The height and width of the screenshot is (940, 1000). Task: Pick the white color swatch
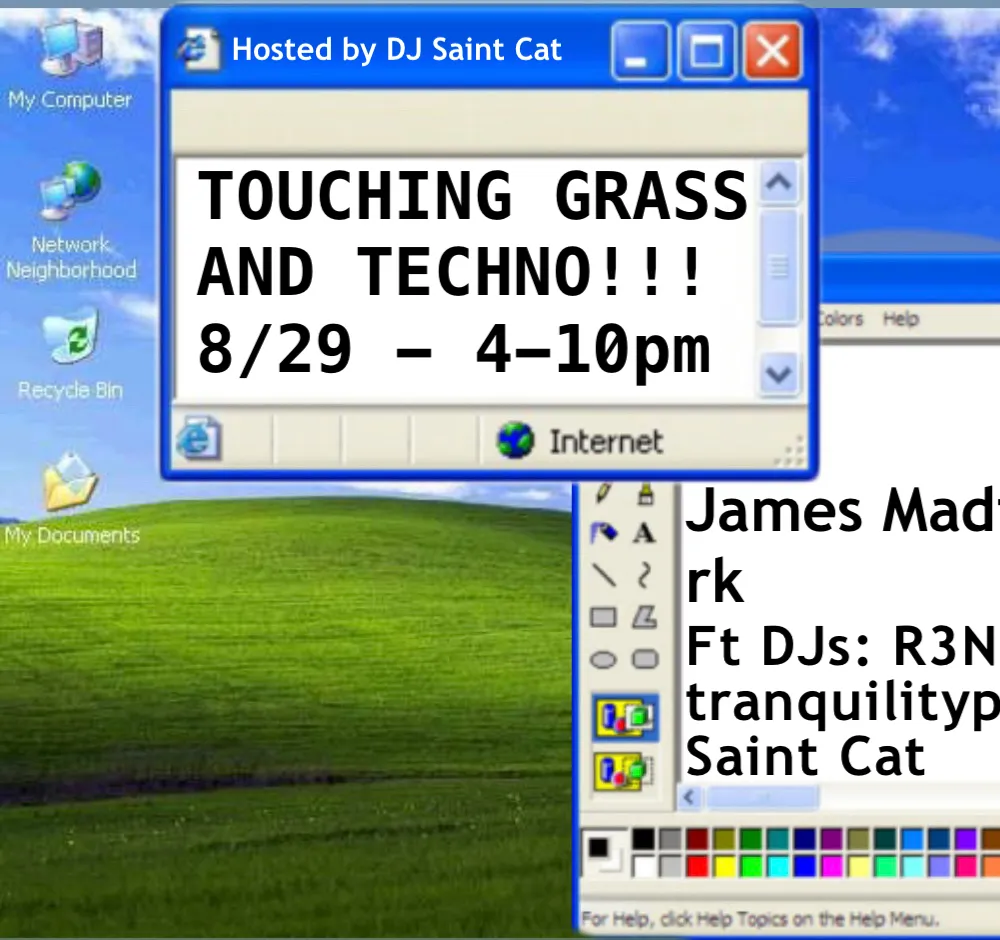(643, 866)
